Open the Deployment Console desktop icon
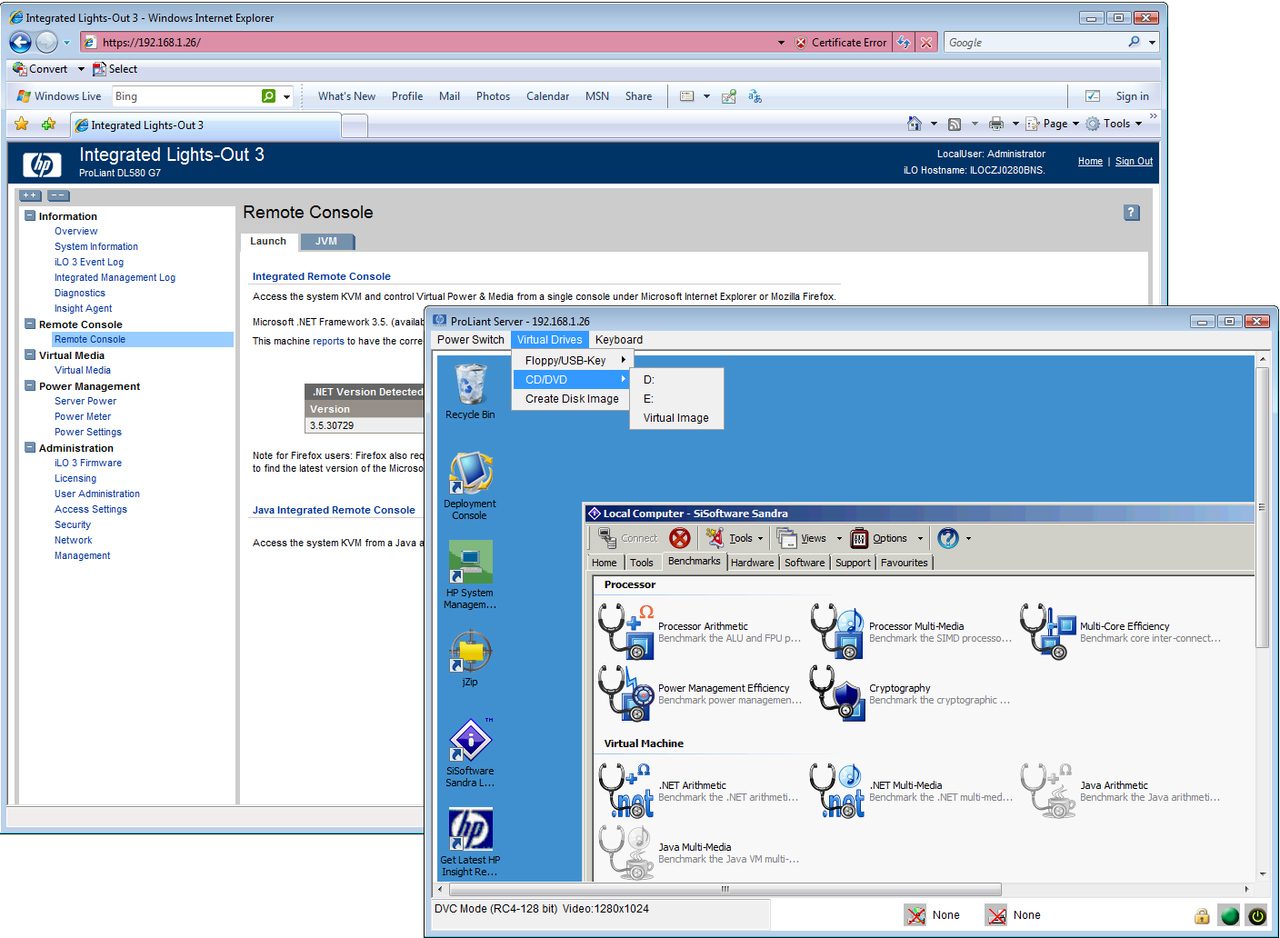 pos(470,485)
